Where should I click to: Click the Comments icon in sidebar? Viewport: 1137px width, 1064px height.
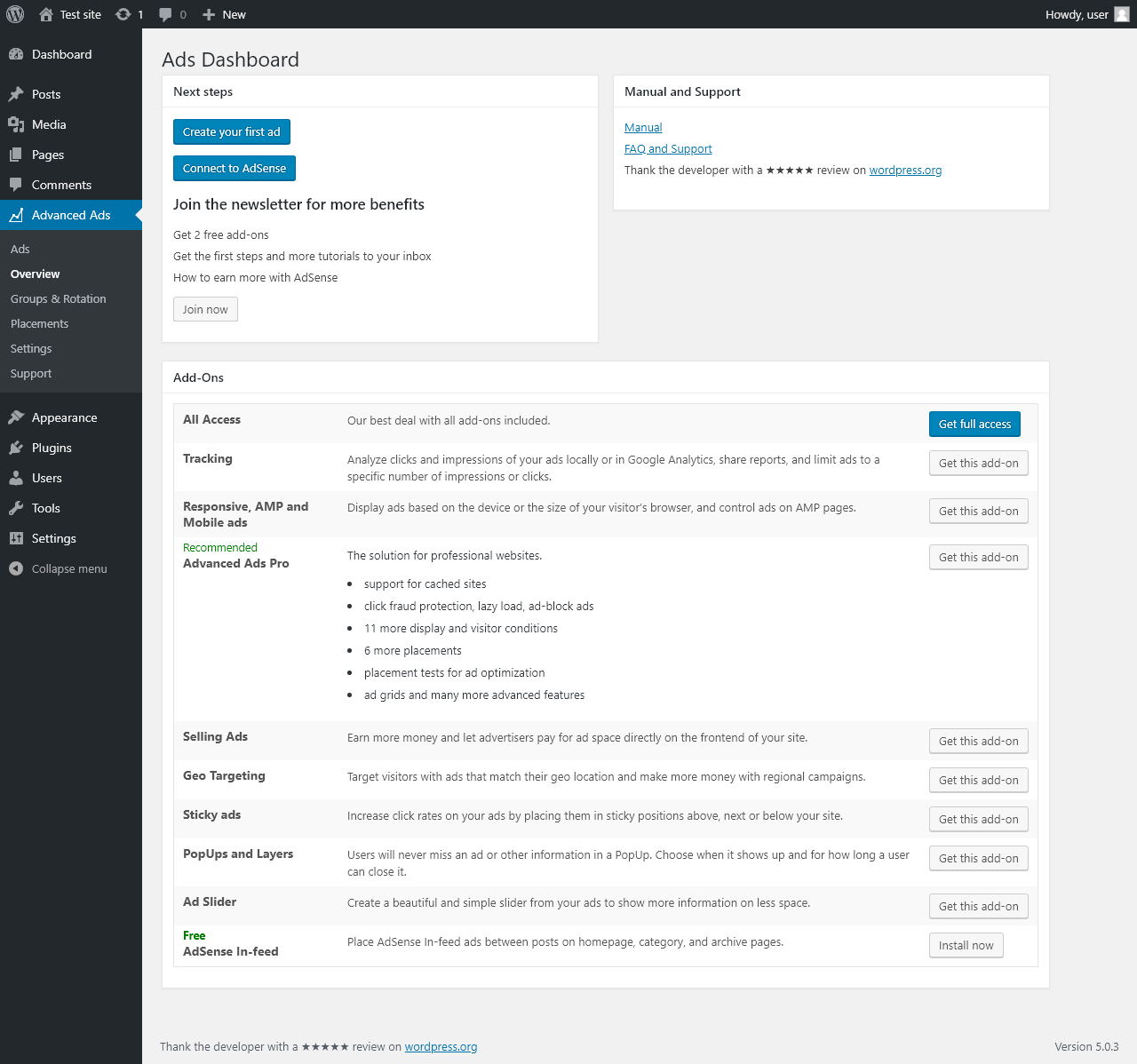click(16, 185)
